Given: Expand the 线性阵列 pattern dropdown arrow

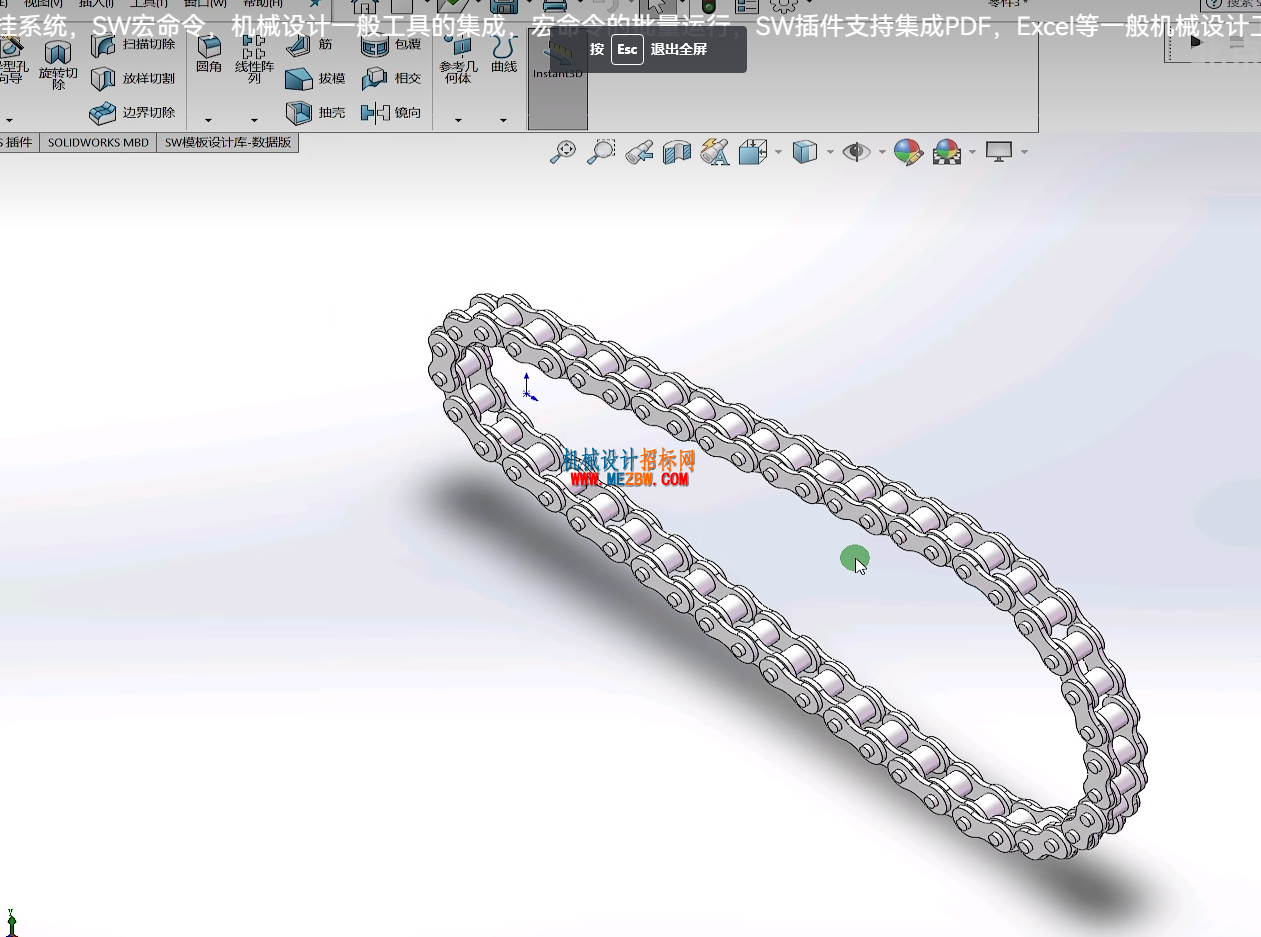Looking at the screenshot, I should 254,121.
